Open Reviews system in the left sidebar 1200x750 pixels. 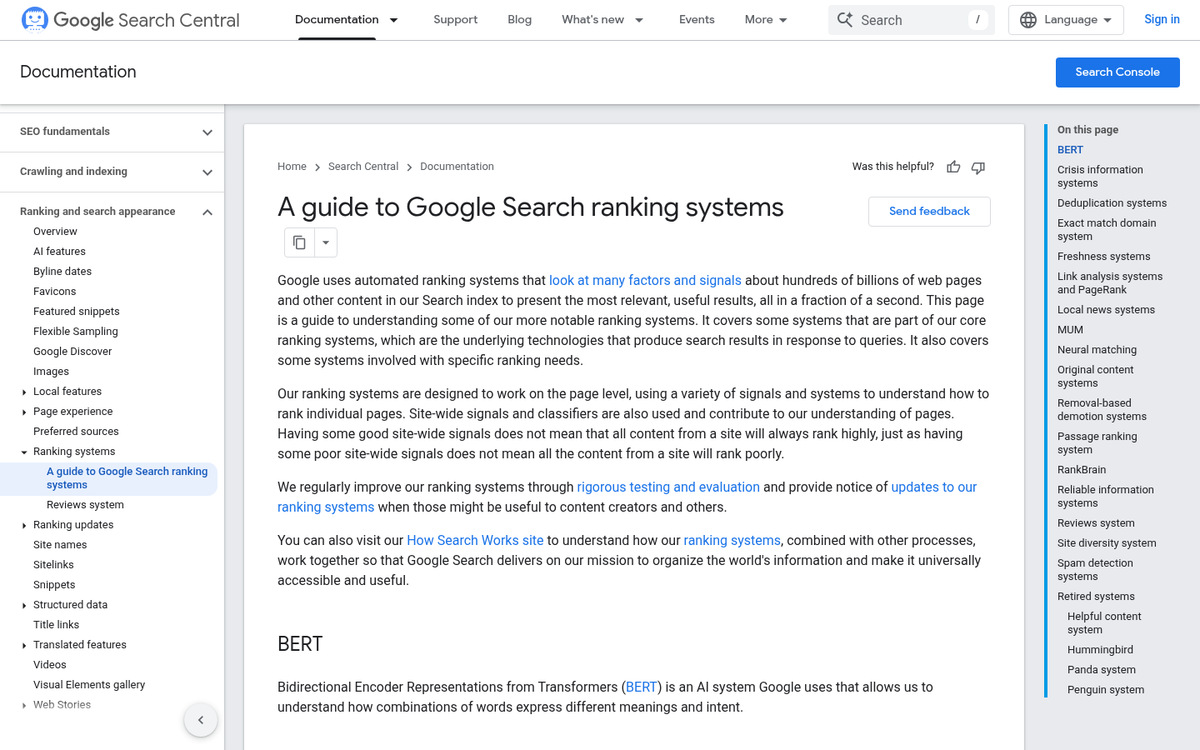pos(85,505)
